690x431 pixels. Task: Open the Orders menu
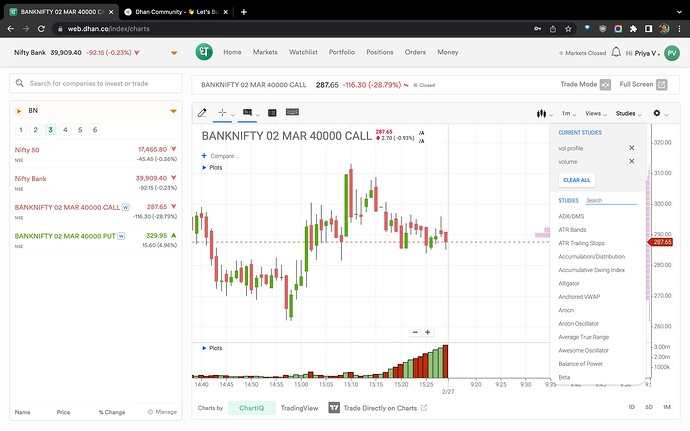click(415, 52)
